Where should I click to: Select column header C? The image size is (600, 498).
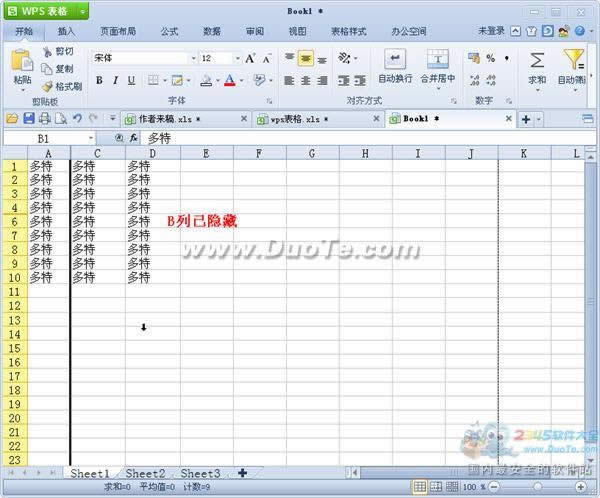pyautogui.click(x=98, y=153)
